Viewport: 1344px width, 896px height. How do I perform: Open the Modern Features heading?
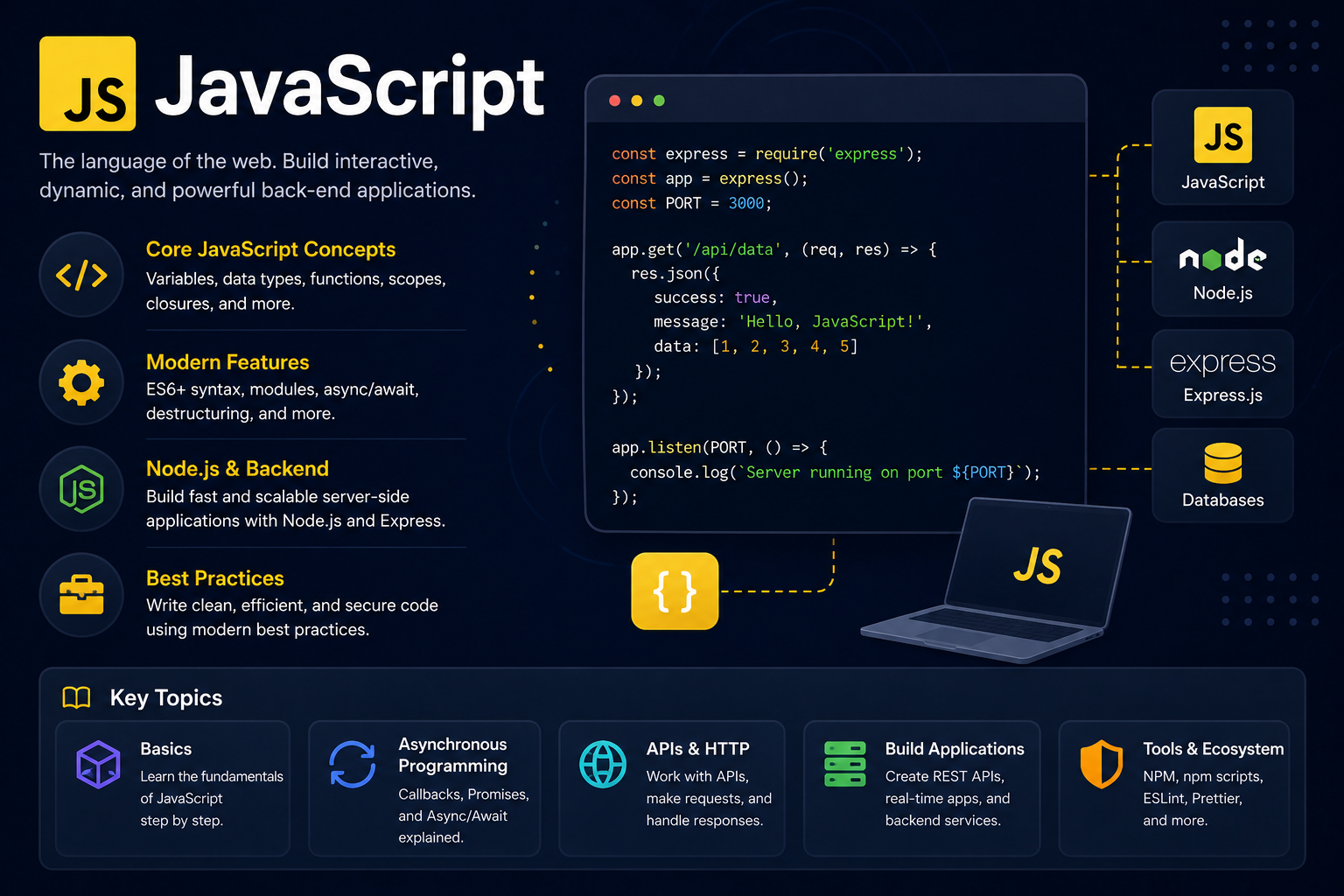click(x=227, y=362)
